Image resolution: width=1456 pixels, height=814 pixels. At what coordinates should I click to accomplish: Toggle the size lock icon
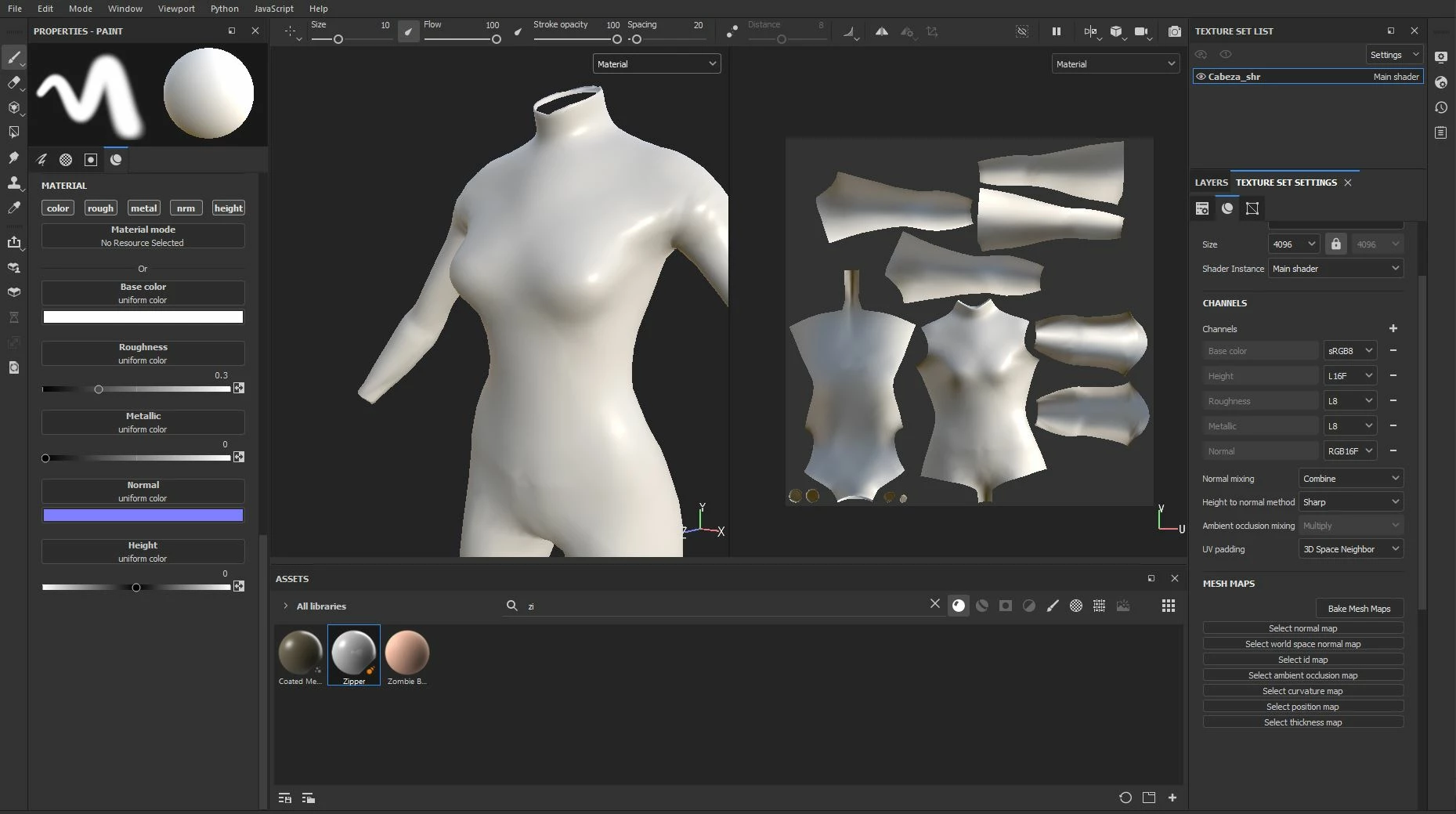pyautogui.click(x=1335, y=244)
